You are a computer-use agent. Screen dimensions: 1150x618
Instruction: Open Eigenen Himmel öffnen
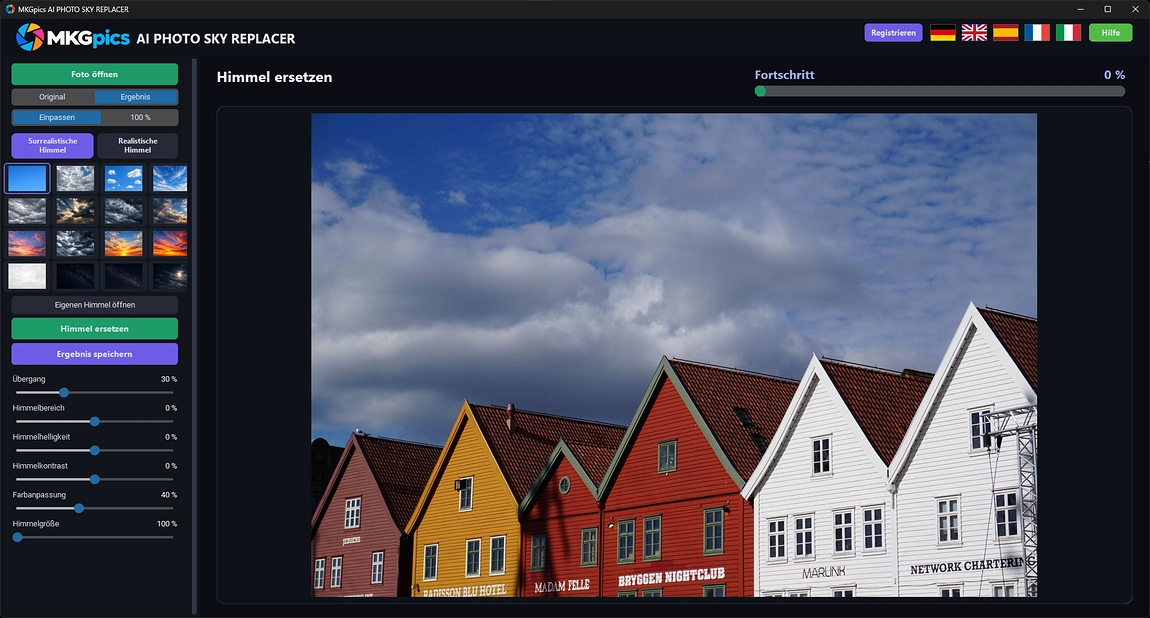click(x=95, y=304)
